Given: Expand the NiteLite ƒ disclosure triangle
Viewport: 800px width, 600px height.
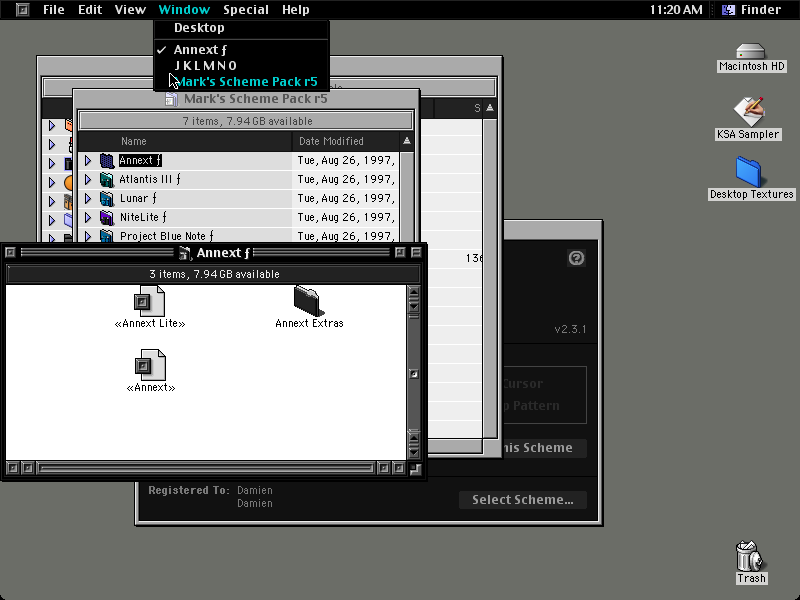Looking at the screenshot, I should pos(88,218).
